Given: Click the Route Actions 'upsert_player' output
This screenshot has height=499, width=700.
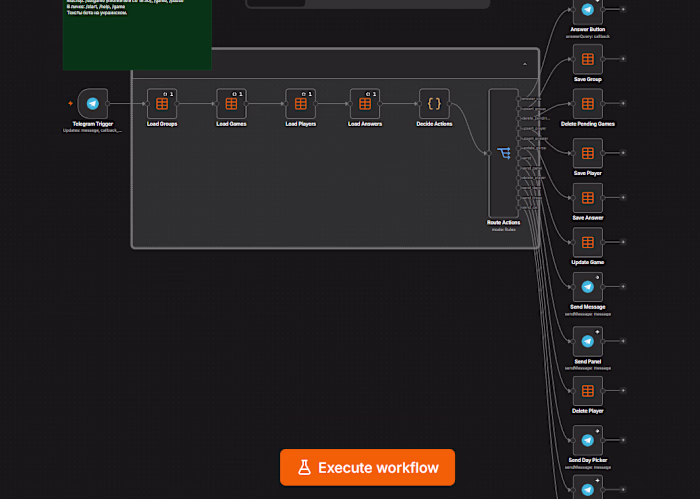Looking at the screenshot, I should tap(518, 129).
